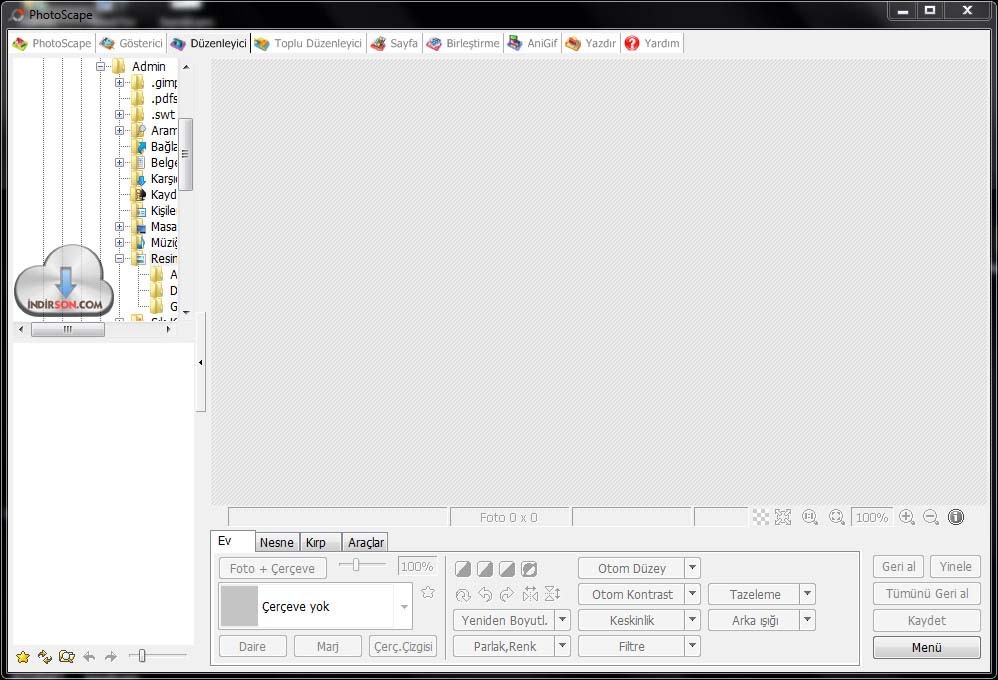Open the Tazeleme dropdown arrow
998x680 pixels.
coord(807,594)
